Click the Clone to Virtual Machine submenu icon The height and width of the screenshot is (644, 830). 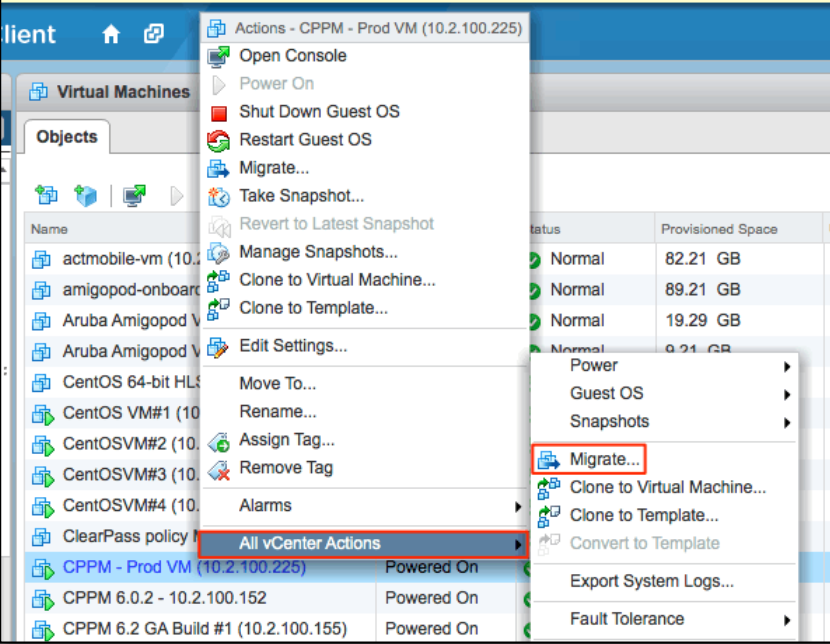click(549, 488)
